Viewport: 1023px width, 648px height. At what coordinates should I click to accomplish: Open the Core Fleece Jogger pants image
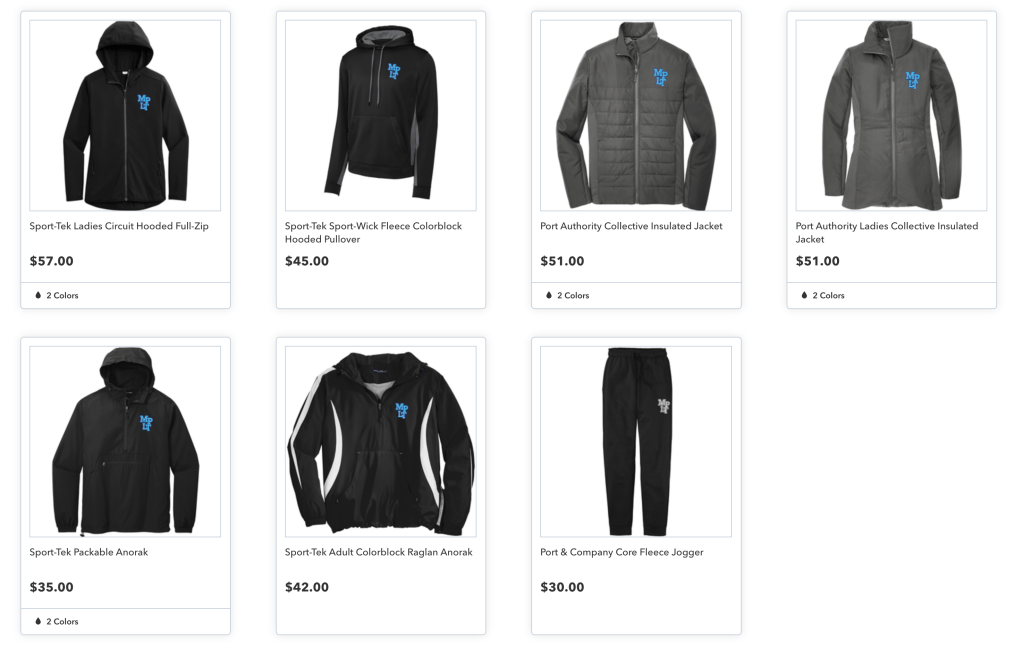point(636,442)
